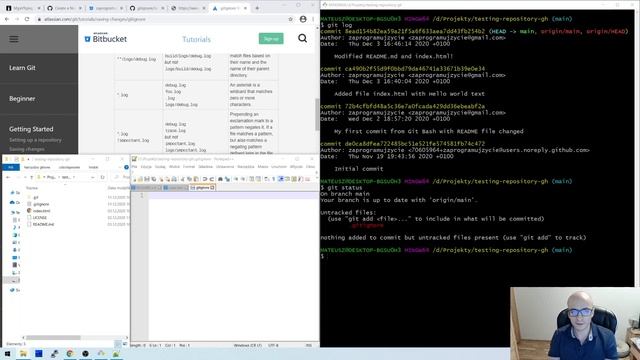Click the Undo icon in Notepad++ toolbar
Image resolution: width=640 pixels, height=360 pixels.
coord(205,179)
